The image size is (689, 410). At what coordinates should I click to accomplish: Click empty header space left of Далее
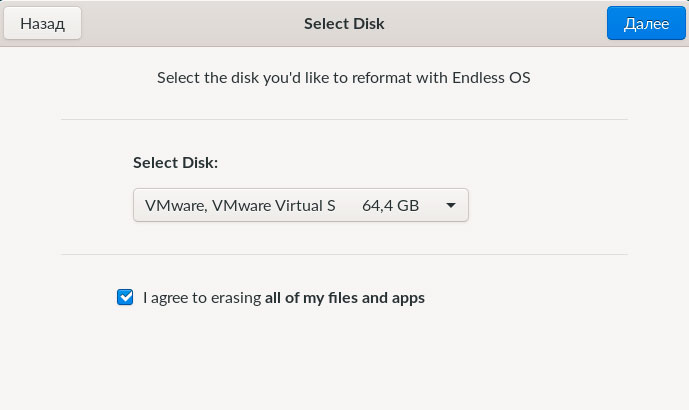(520, 23)
